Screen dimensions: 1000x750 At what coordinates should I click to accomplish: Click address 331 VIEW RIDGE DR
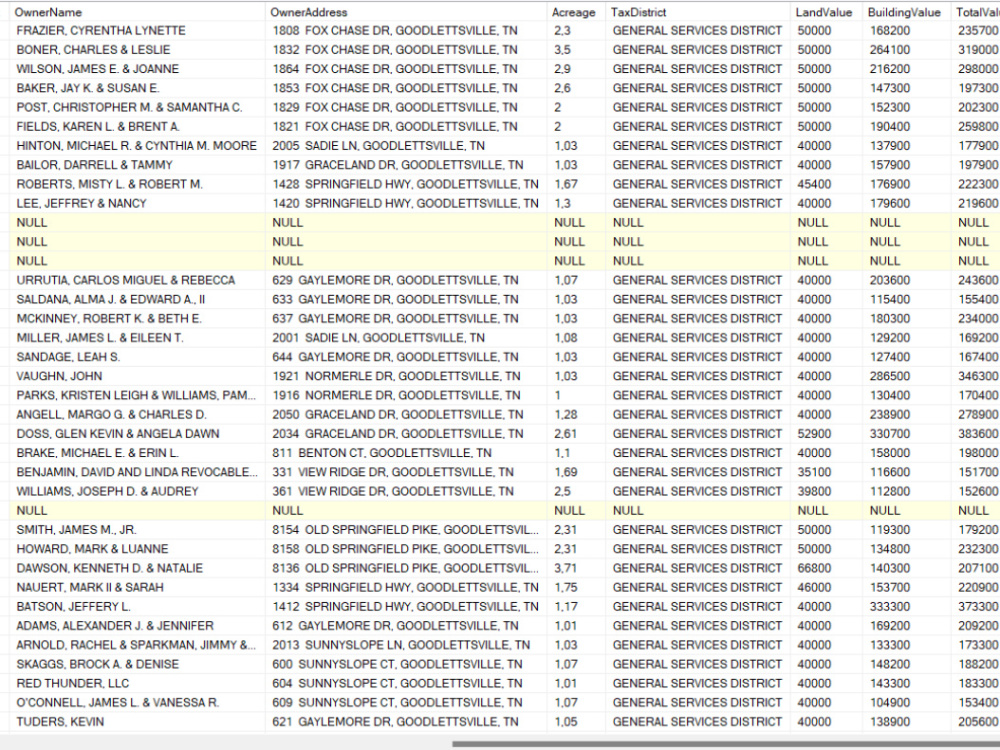pos(406,472)
